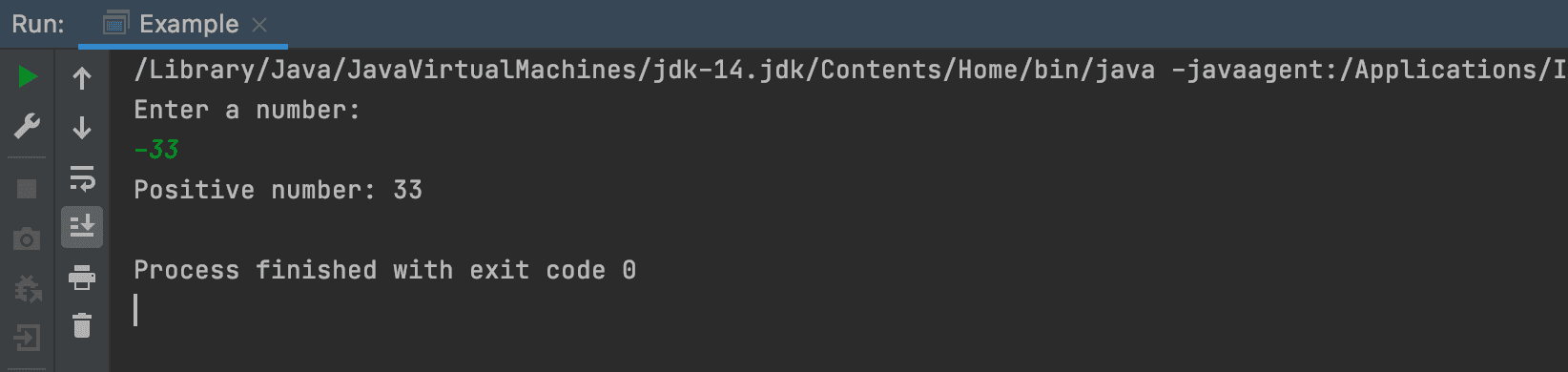The width and height of the screenshot is (1568, 372).
Task: Toggle soft-wrap for console output
Action: pos(82,178)
